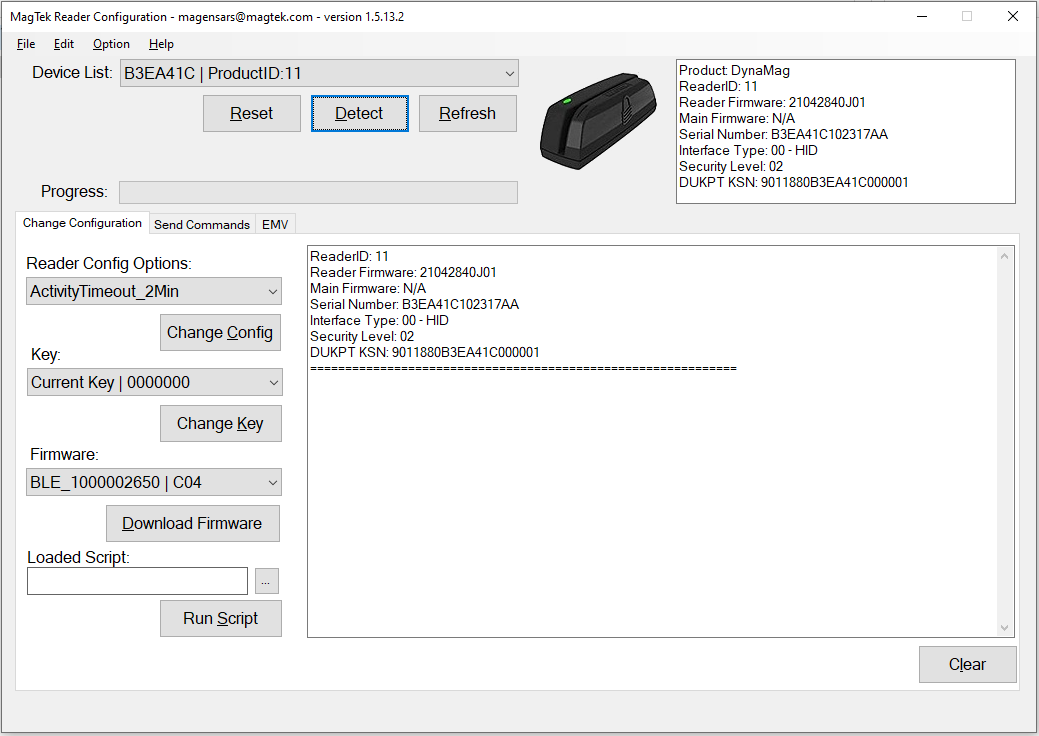Click the Reset button

252,113
